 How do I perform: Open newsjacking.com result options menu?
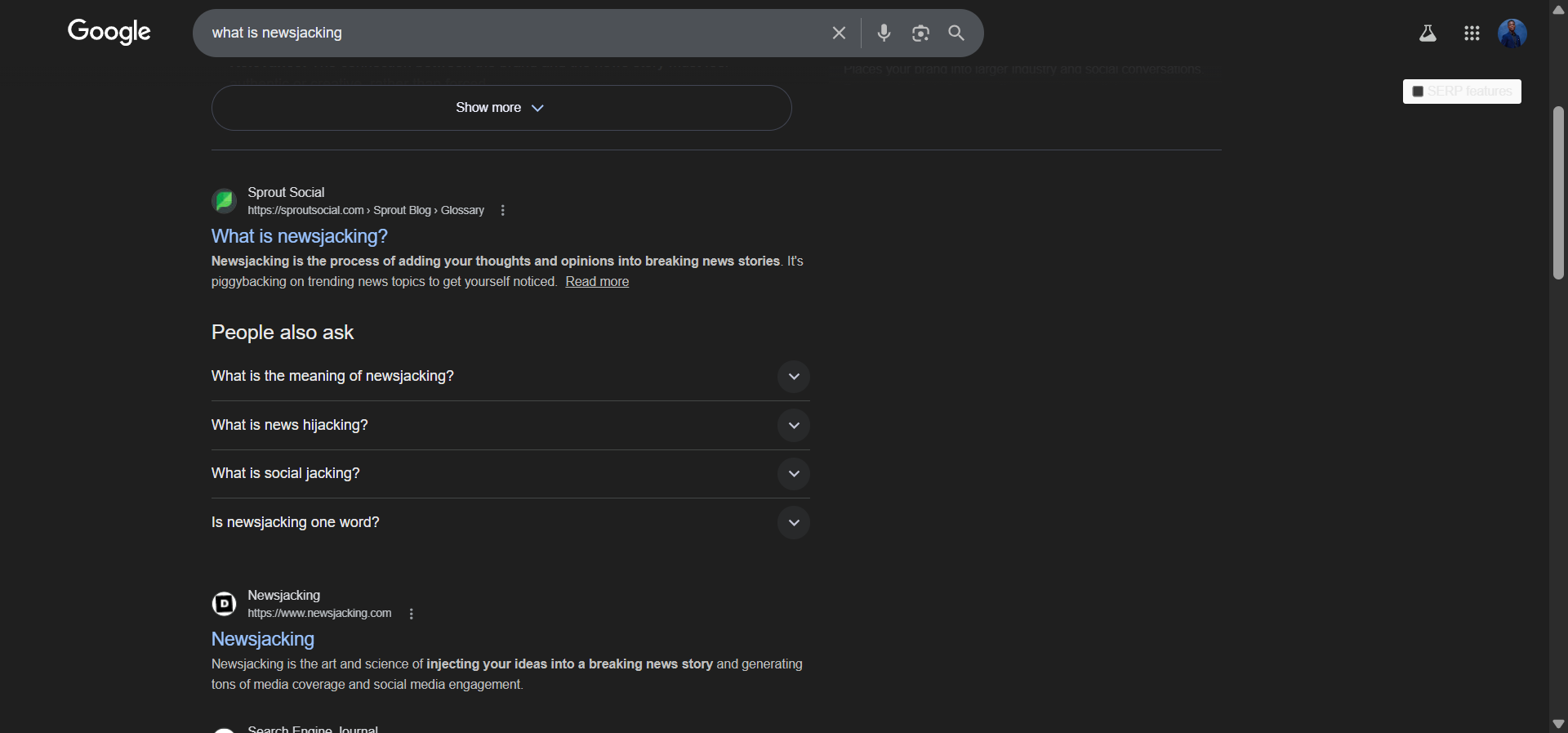point(411,614)
